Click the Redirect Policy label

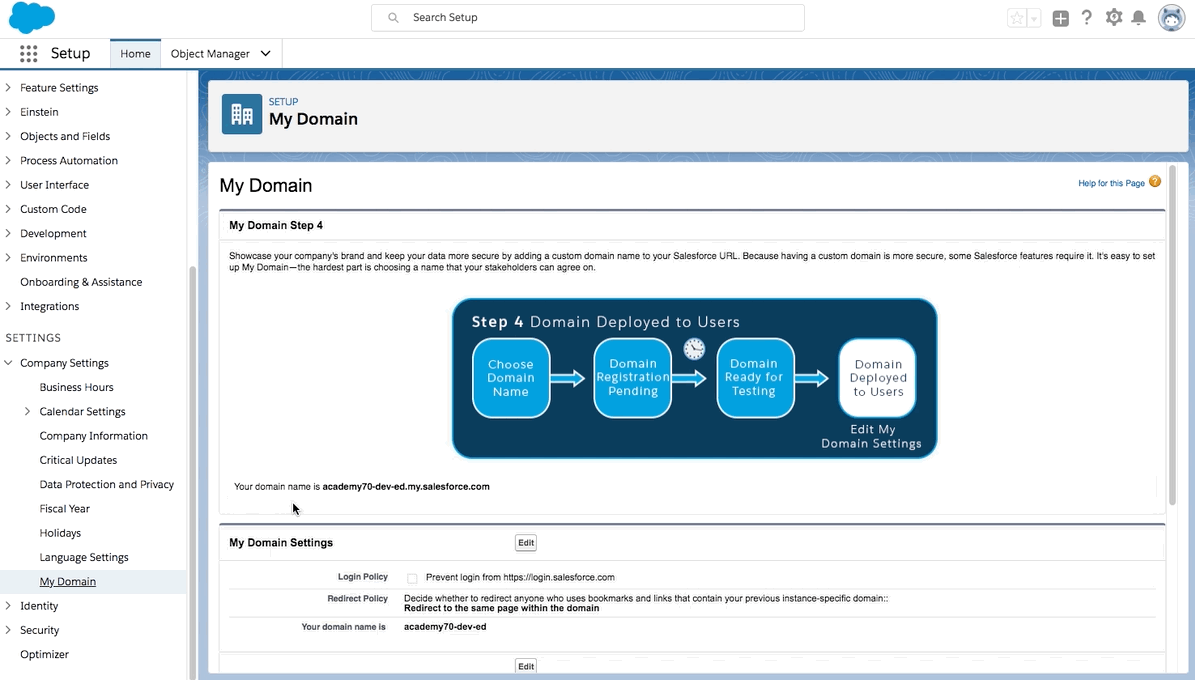[357, 598]
